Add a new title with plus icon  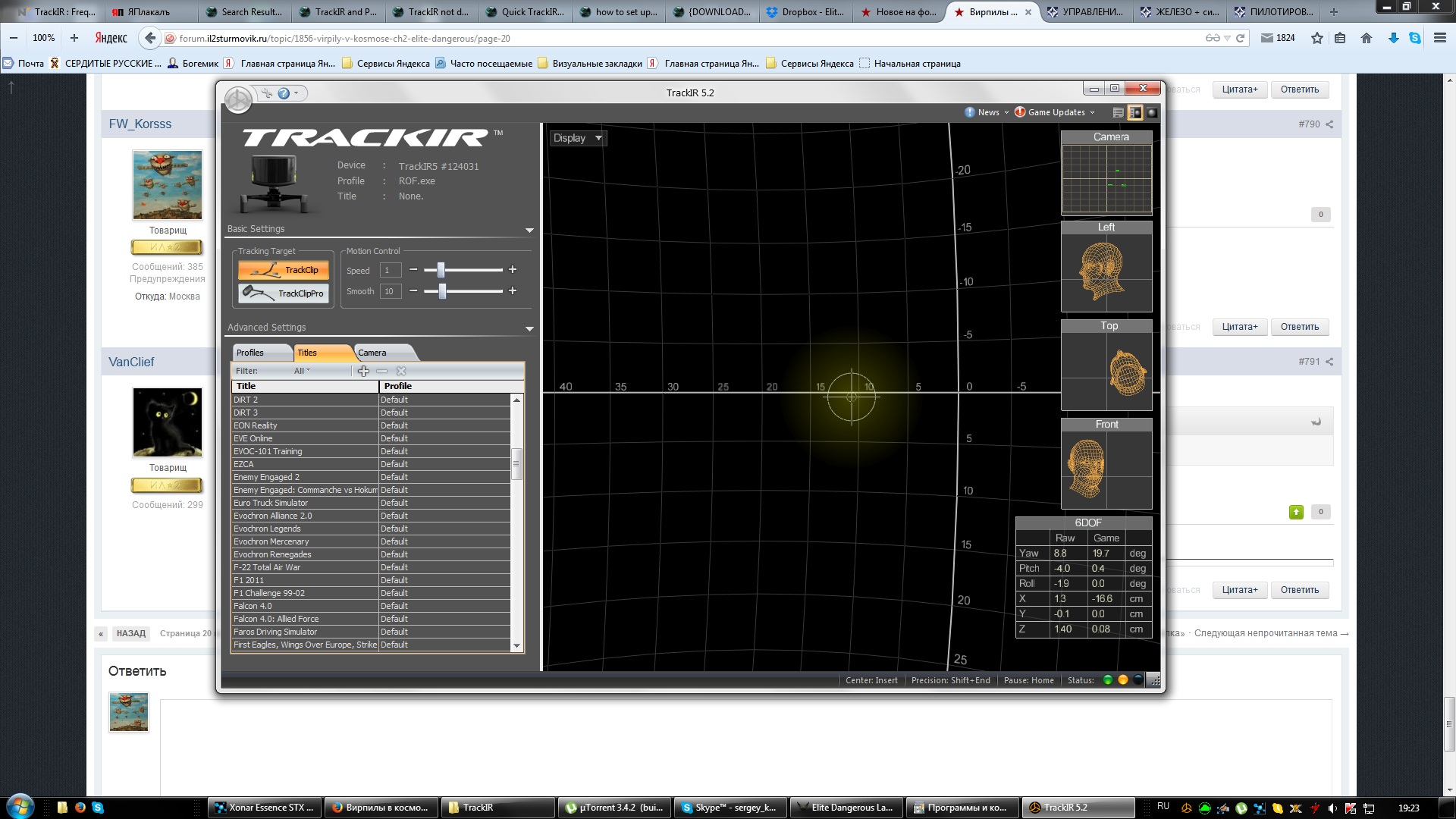pos(363,371)
